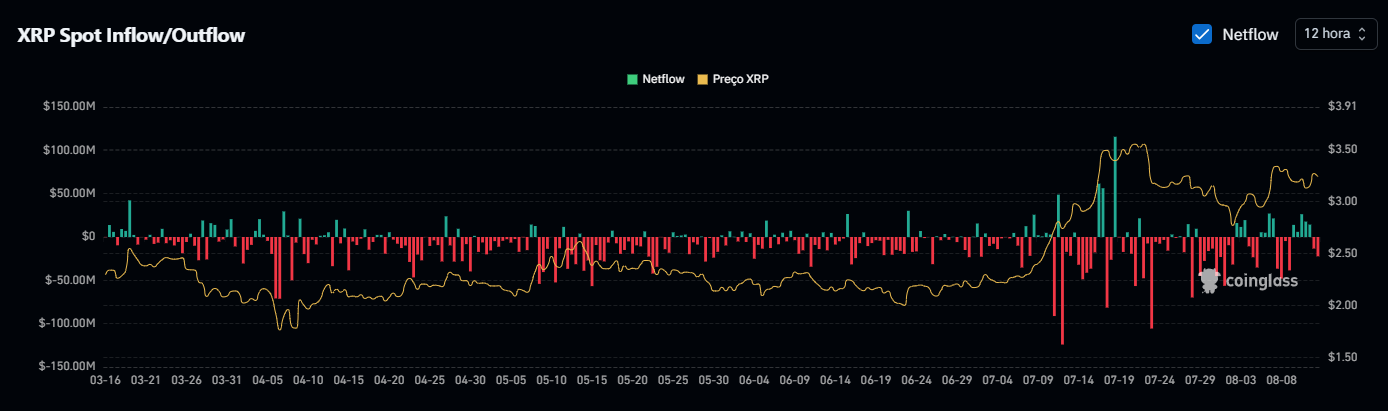Click the 06-09 date label

(x=794, y=380)
